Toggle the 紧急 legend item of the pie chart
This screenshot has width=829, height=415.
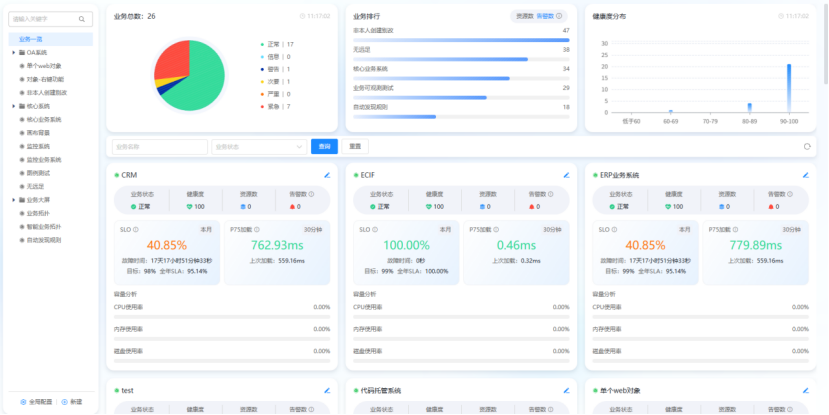pyautogui.click(x=275, y=106)
